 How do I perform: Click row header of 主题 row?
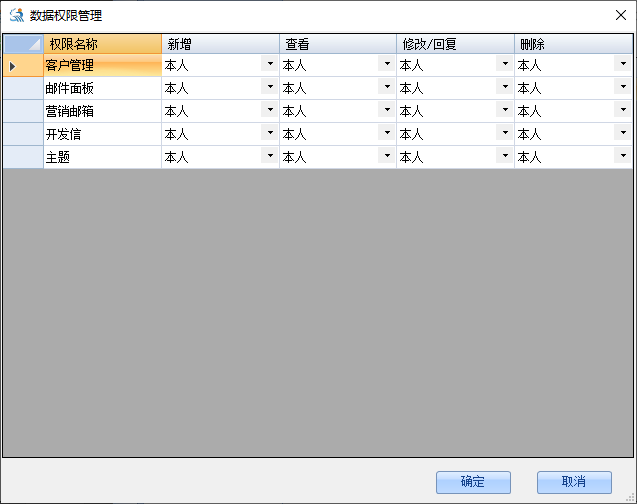click(x=23, y=157)
